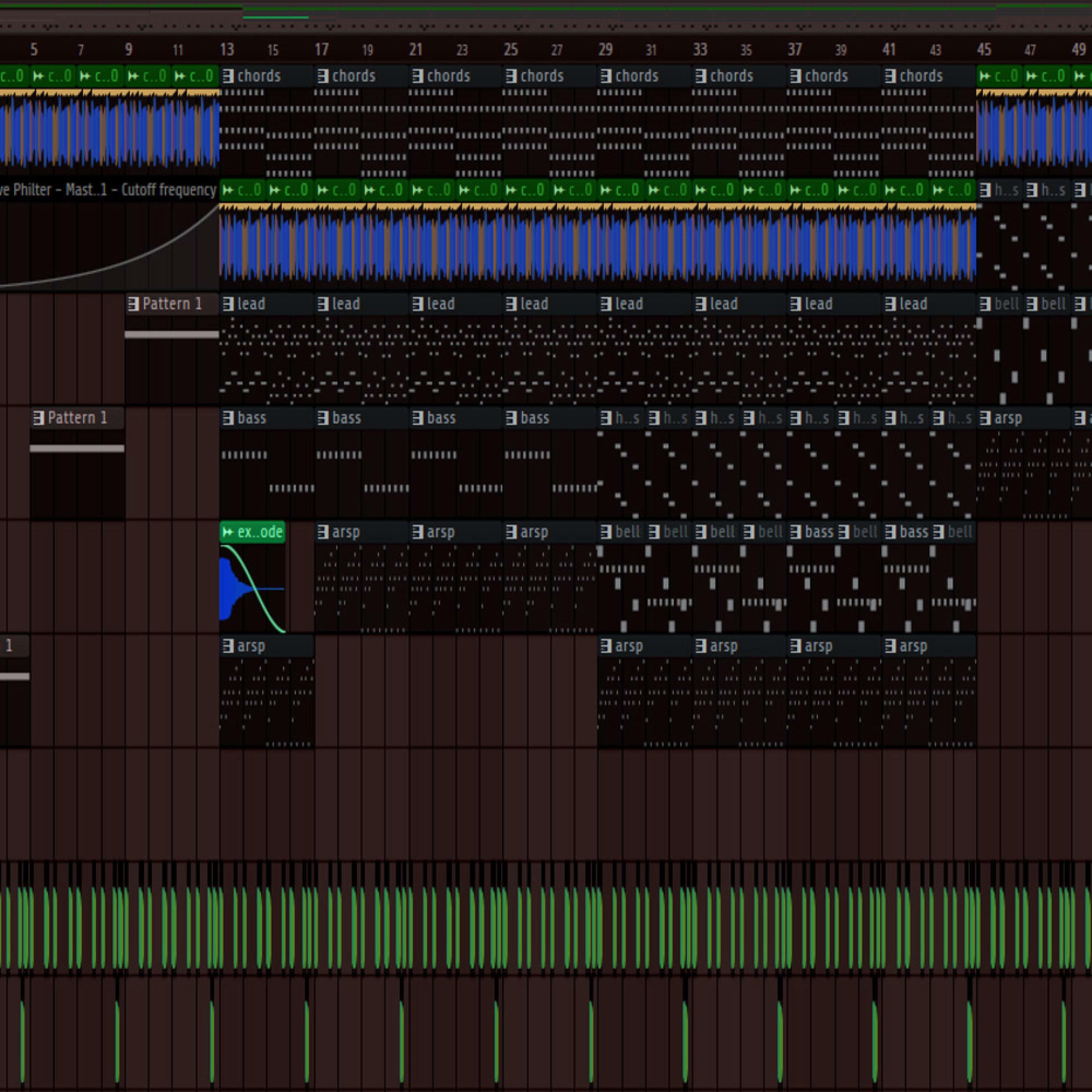
Task: Click bar 49 on the timeline ruler
Action: click(x=1079, y=50)
